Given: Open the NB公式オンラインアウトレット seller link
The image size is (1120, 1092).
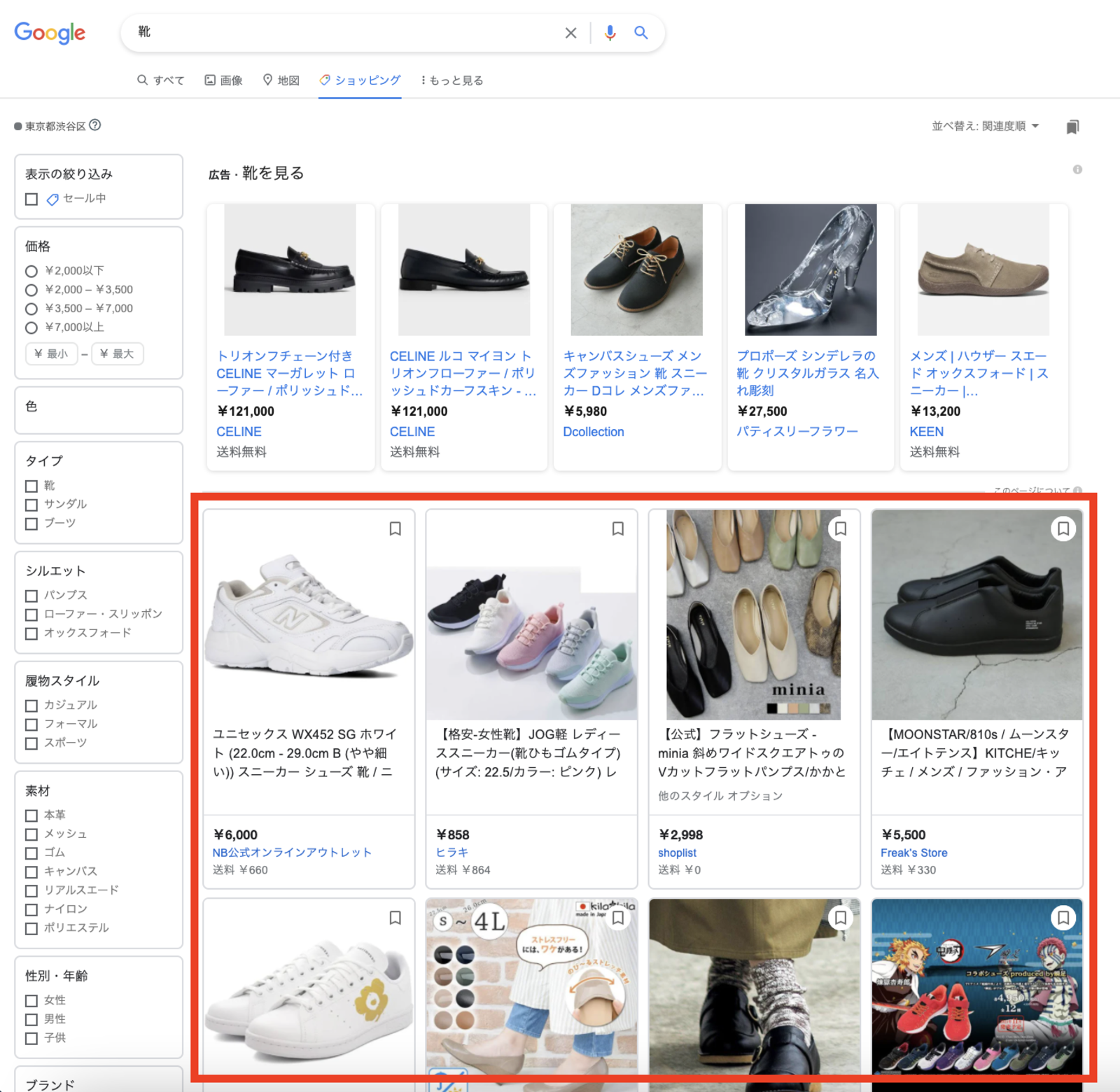Looking at the screenshot, I should [x=292, y=853].
